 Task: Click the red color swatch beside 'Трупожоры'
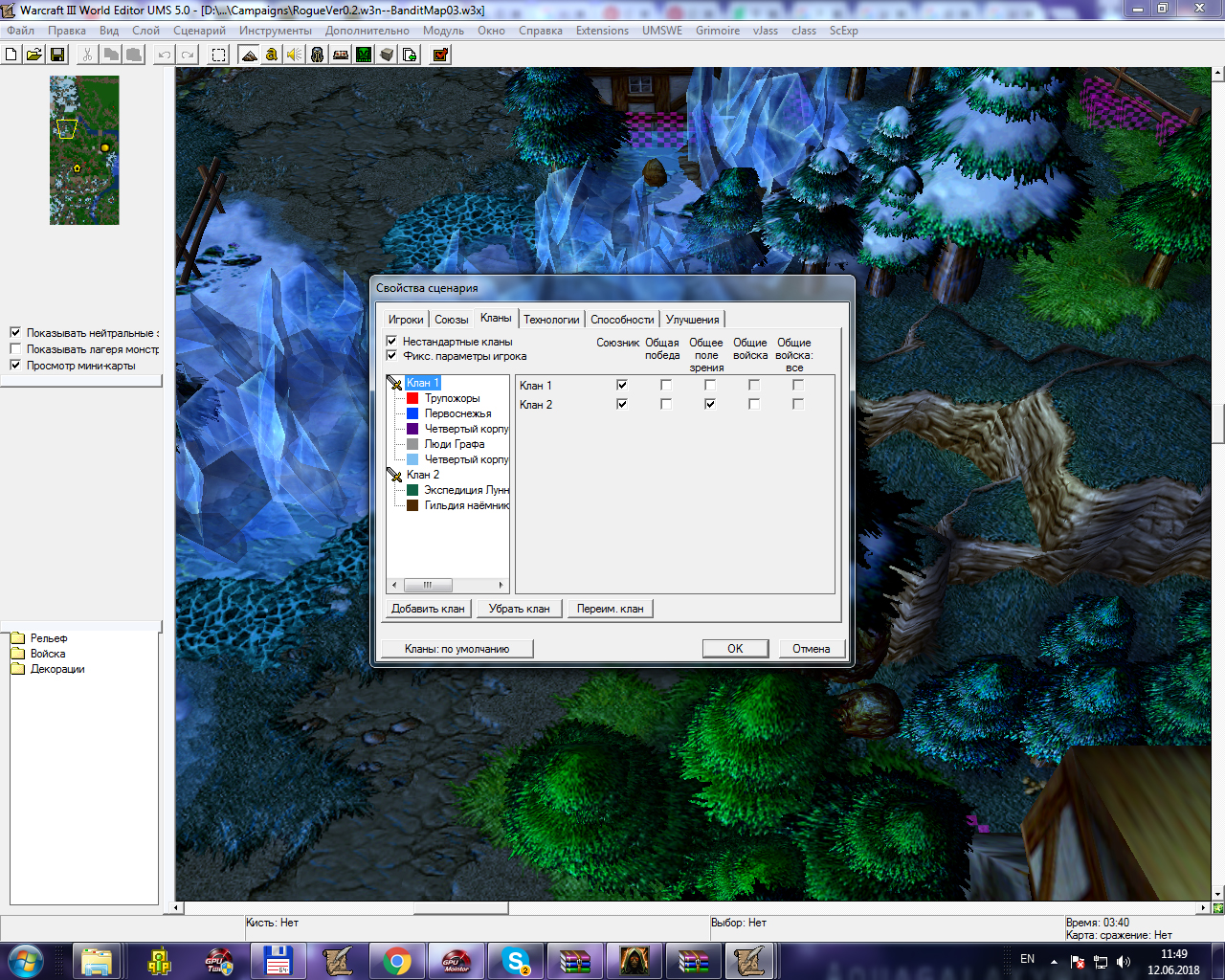click(412, 398)
